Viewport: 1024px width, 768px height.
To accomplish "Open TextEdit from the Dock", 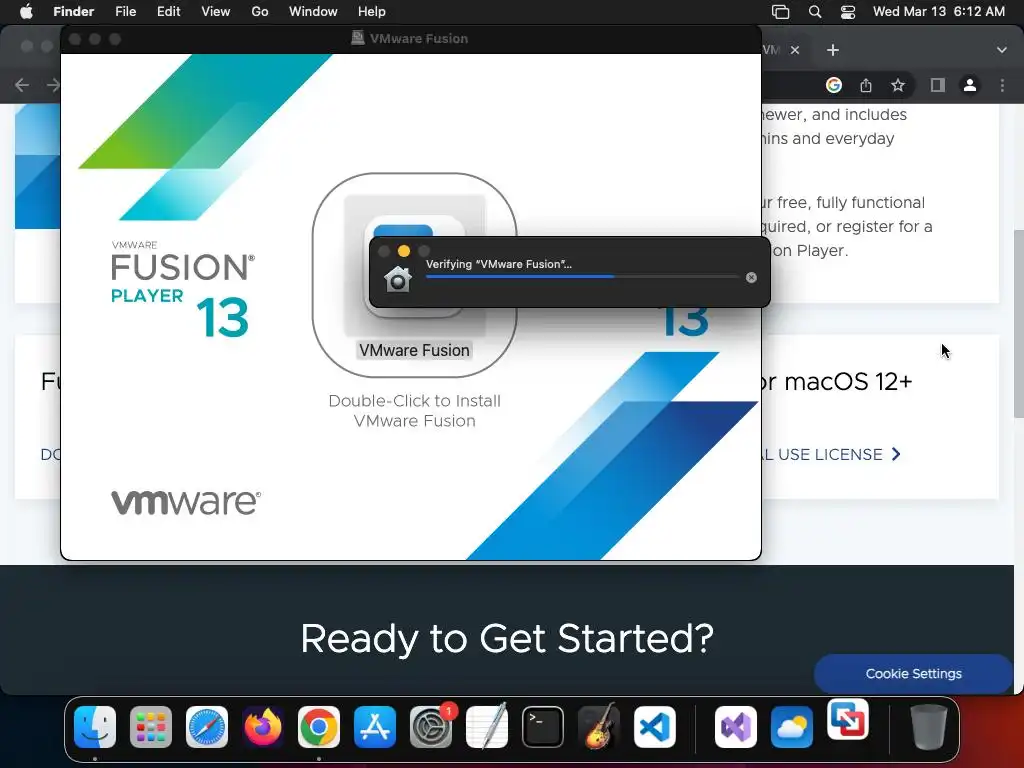I will click(x=487, y=727).
